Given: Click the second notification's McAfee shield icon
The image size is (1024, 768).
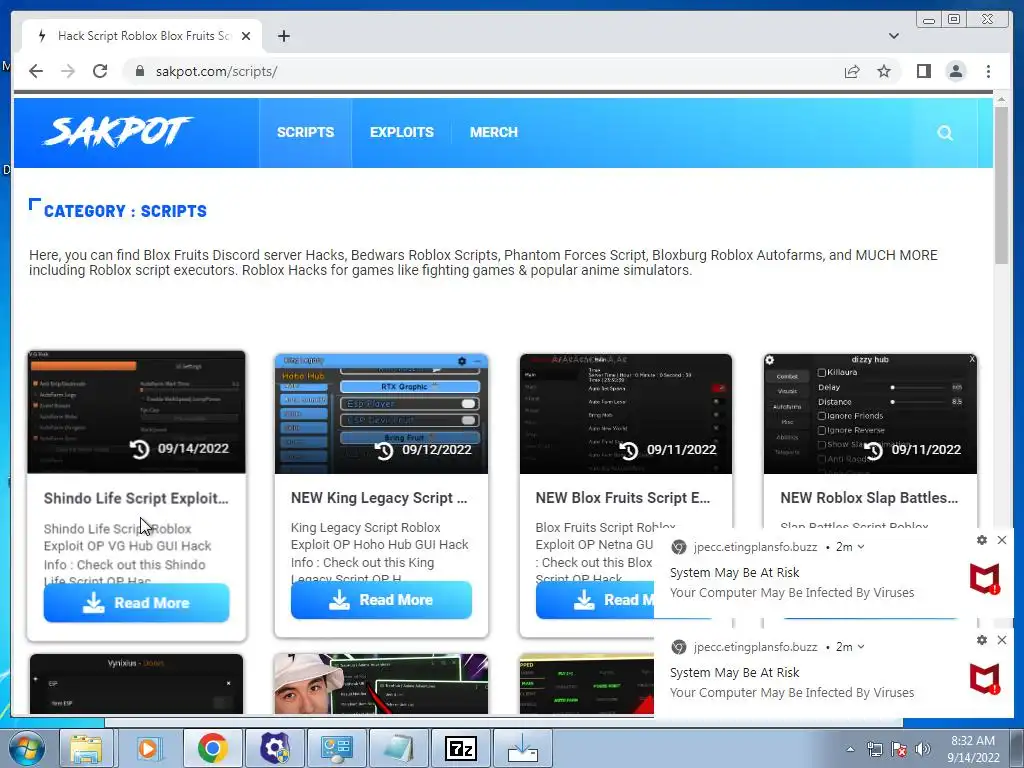Looking at the screenshot, I should pyautogui.click(x=985, y=679).
